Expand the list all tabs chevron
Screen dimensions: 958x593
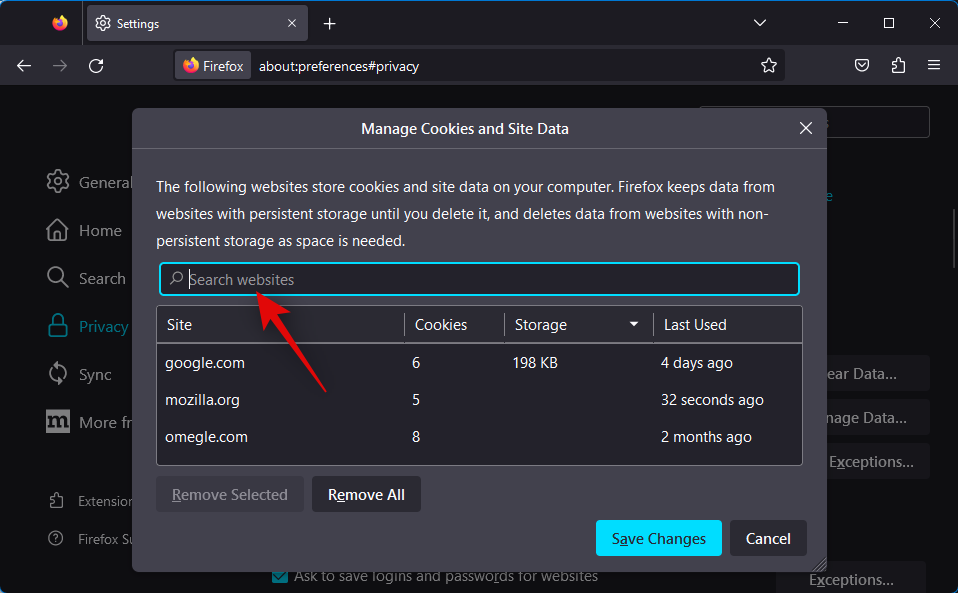pyautogui.click(x=760, y=23)
